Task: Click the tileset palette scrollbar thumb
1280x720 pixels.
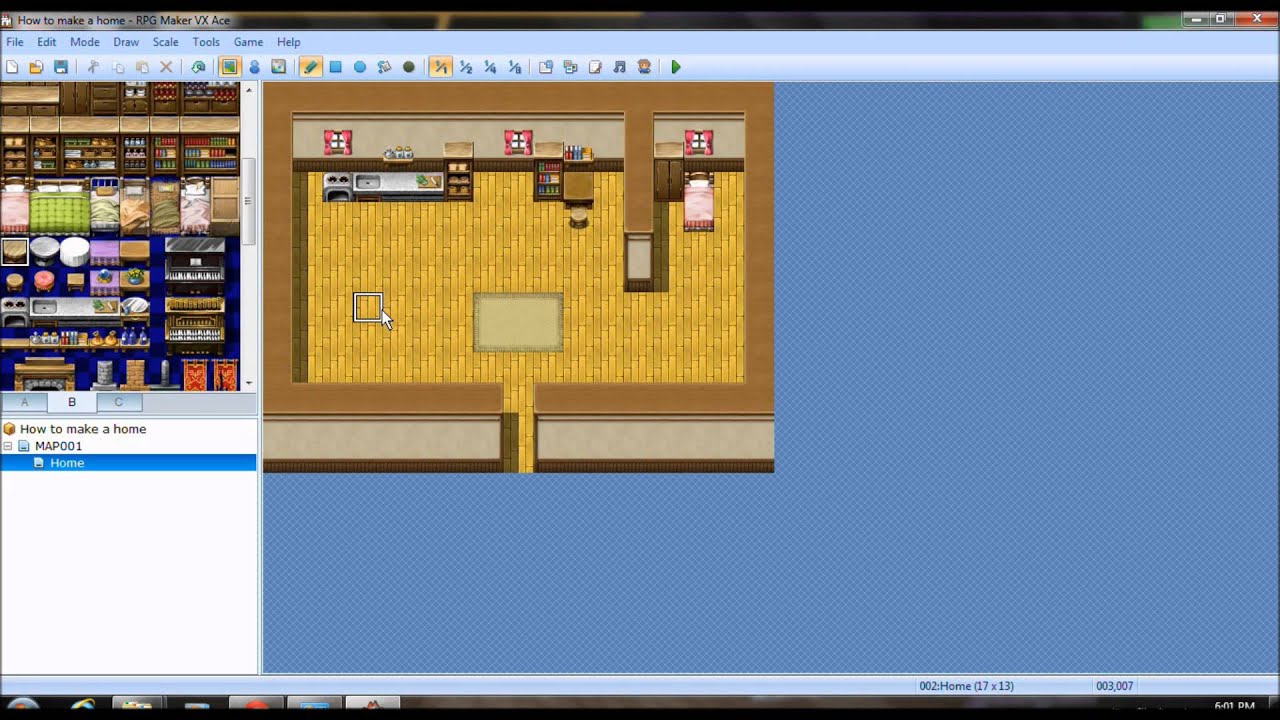Action: [248, 200]
